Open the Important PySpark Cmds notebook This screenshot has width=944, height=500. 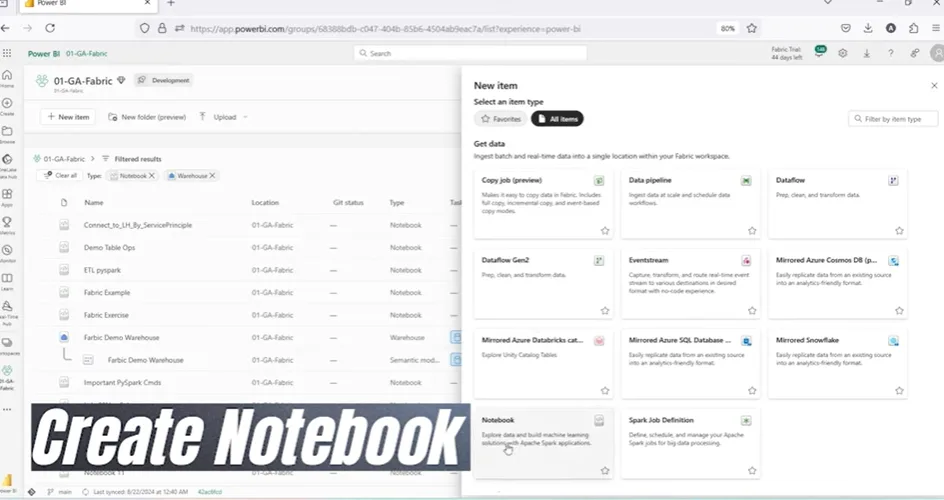tap(122, 383)
